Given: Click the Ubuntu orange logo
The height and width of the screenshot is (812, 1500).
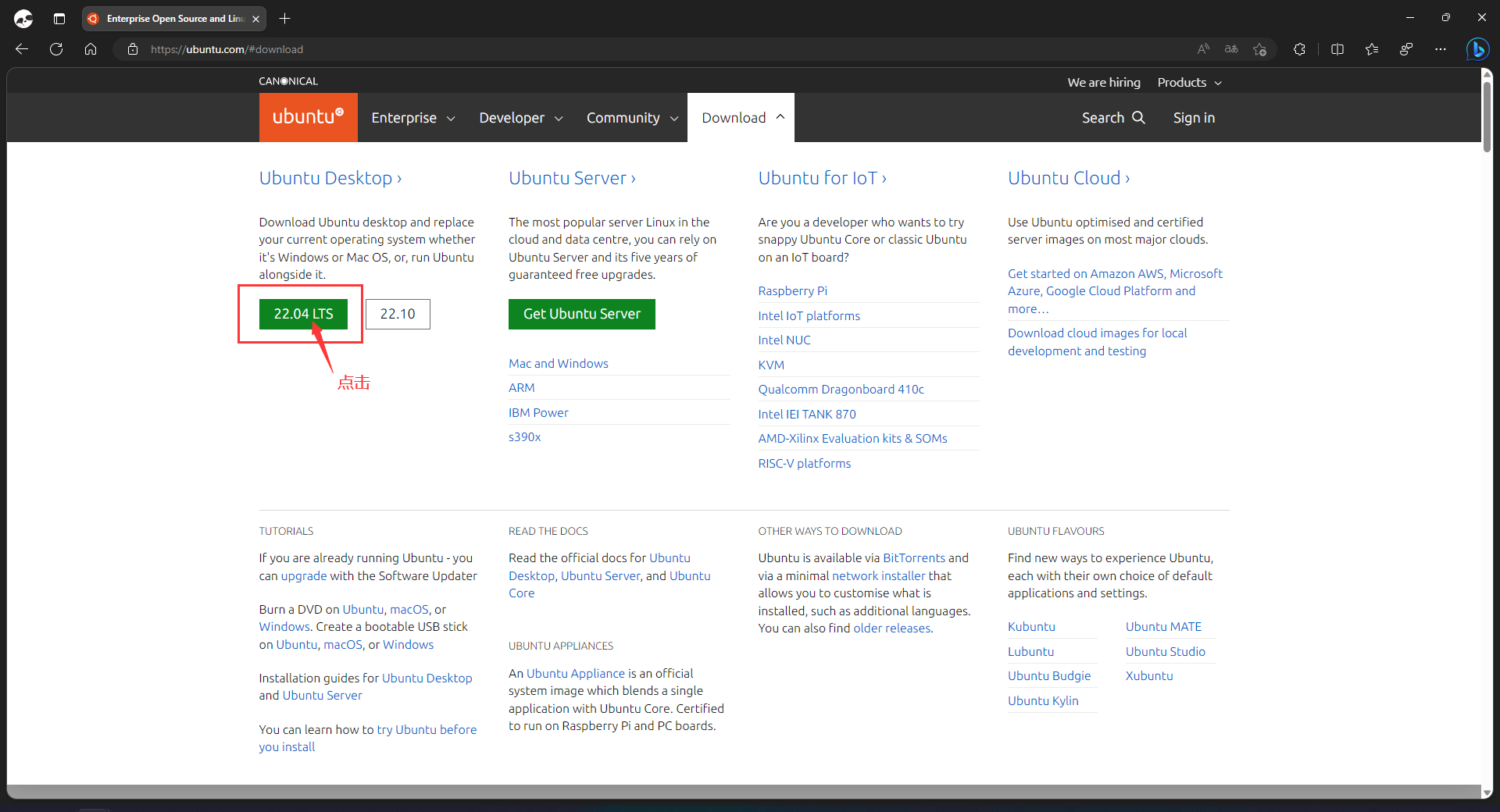Looking at the screenshot, I should [x=309, y=117].
